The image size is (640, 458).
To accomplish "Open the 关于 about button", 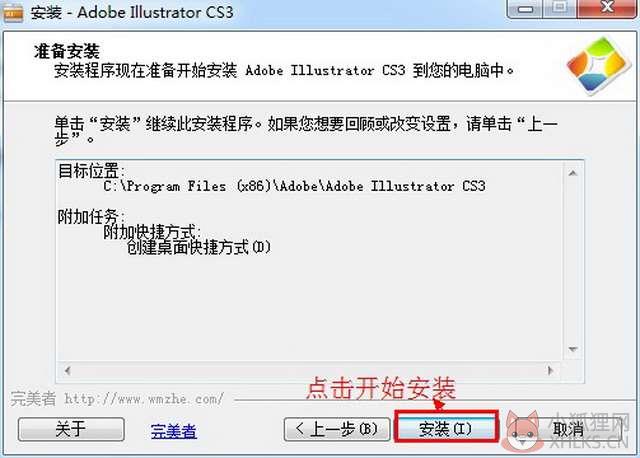I will [71, 429].
